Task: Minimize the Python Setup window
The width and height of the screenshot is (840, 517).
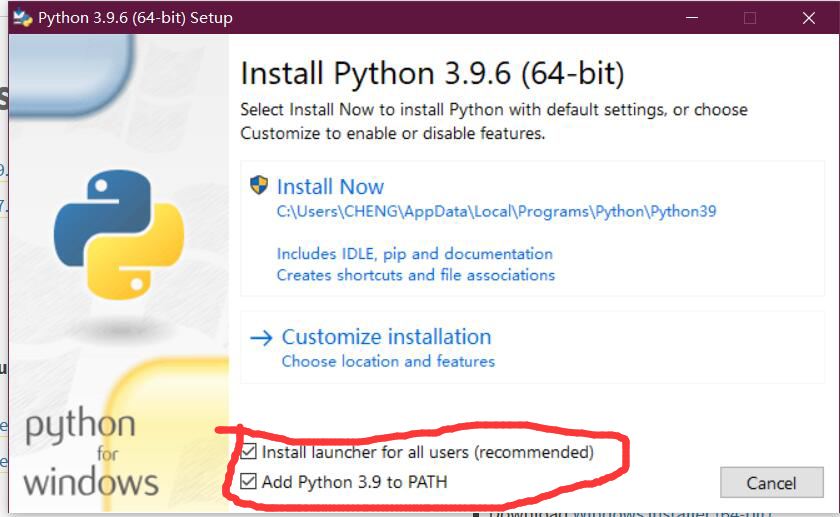Action: tap(692, 18)
